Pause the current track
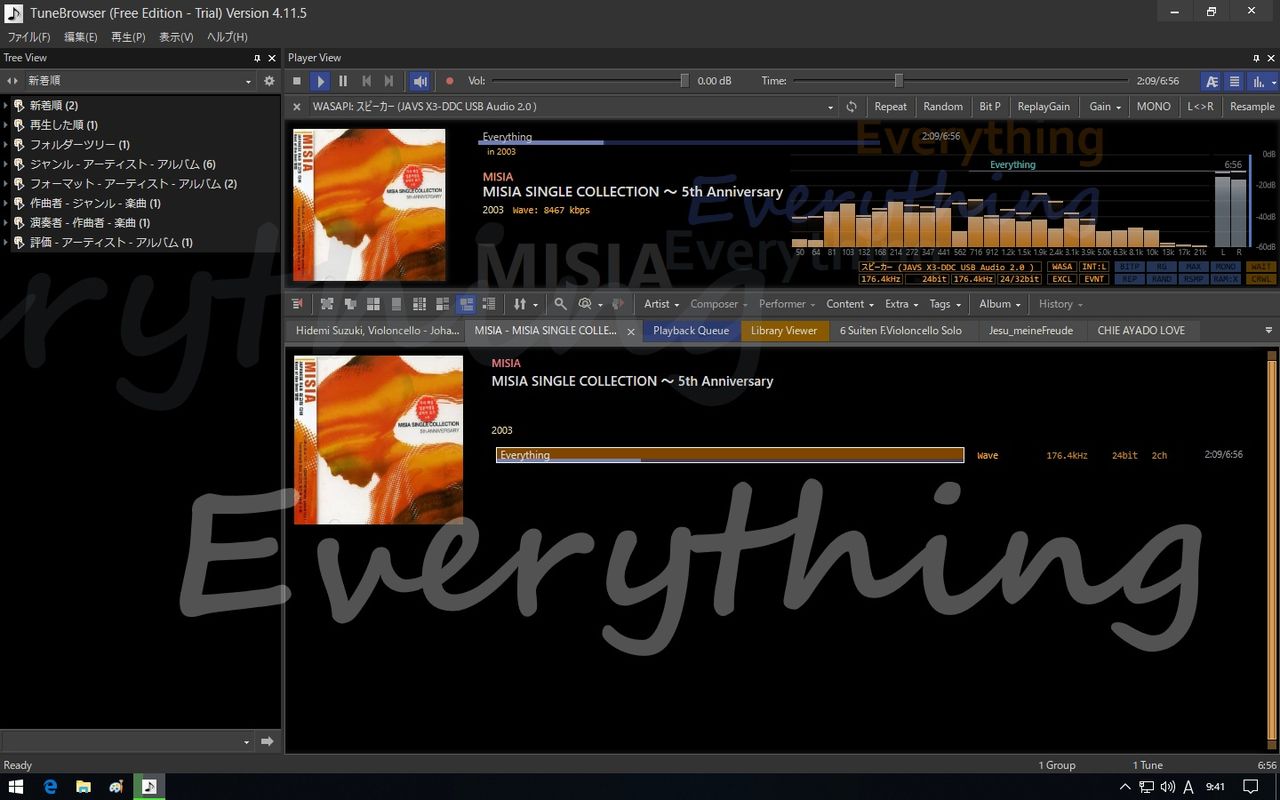The height and width of the screenshot is (800, 1280). (343, 81)
